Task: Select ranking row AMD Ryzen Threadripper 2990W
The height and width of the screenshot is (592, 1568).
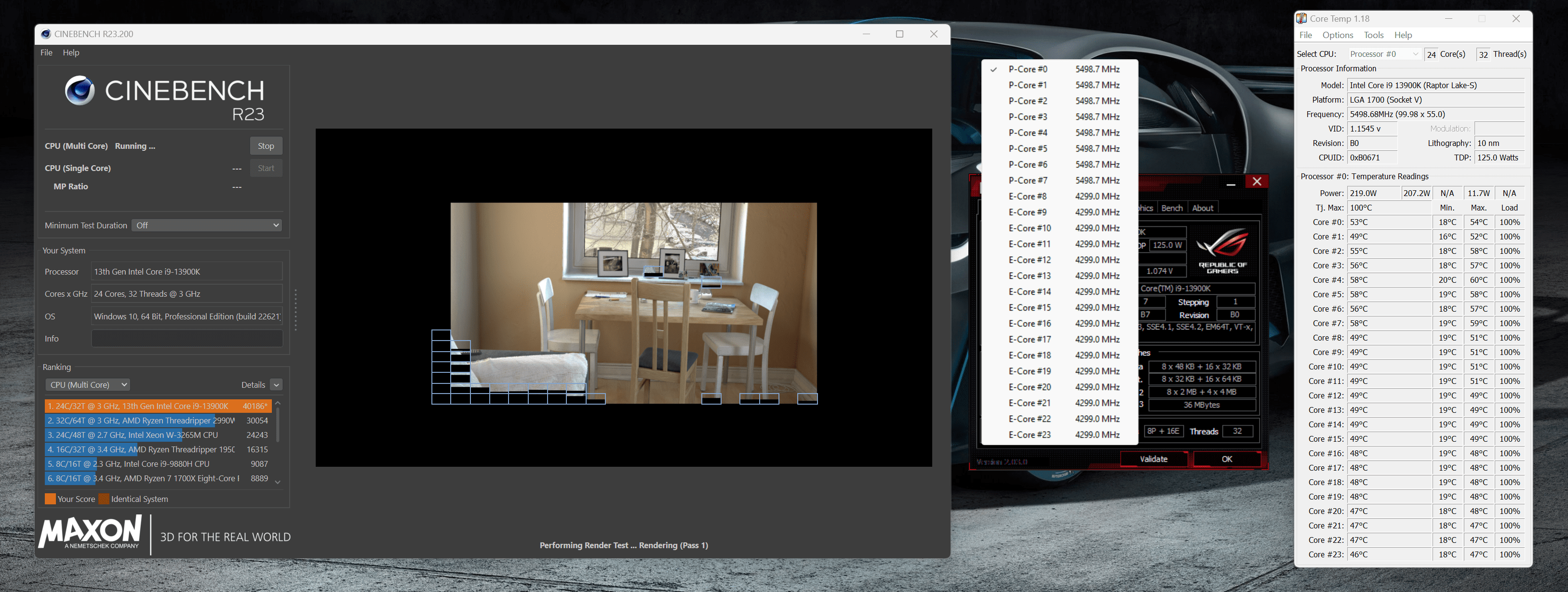Action: [x=158, y=421]
